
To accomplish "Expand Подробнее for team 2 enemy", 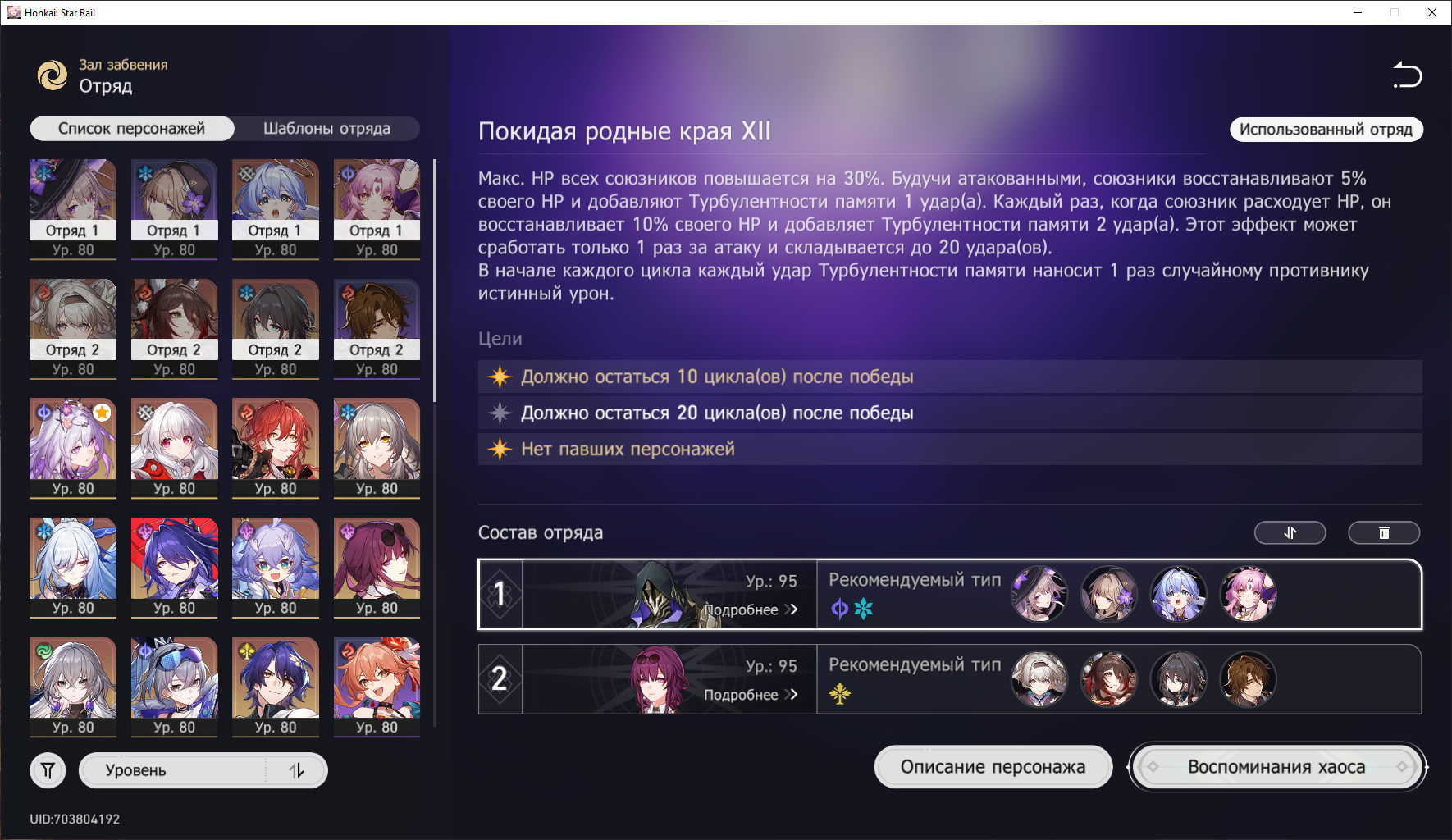I will click(x=751, y=695).
